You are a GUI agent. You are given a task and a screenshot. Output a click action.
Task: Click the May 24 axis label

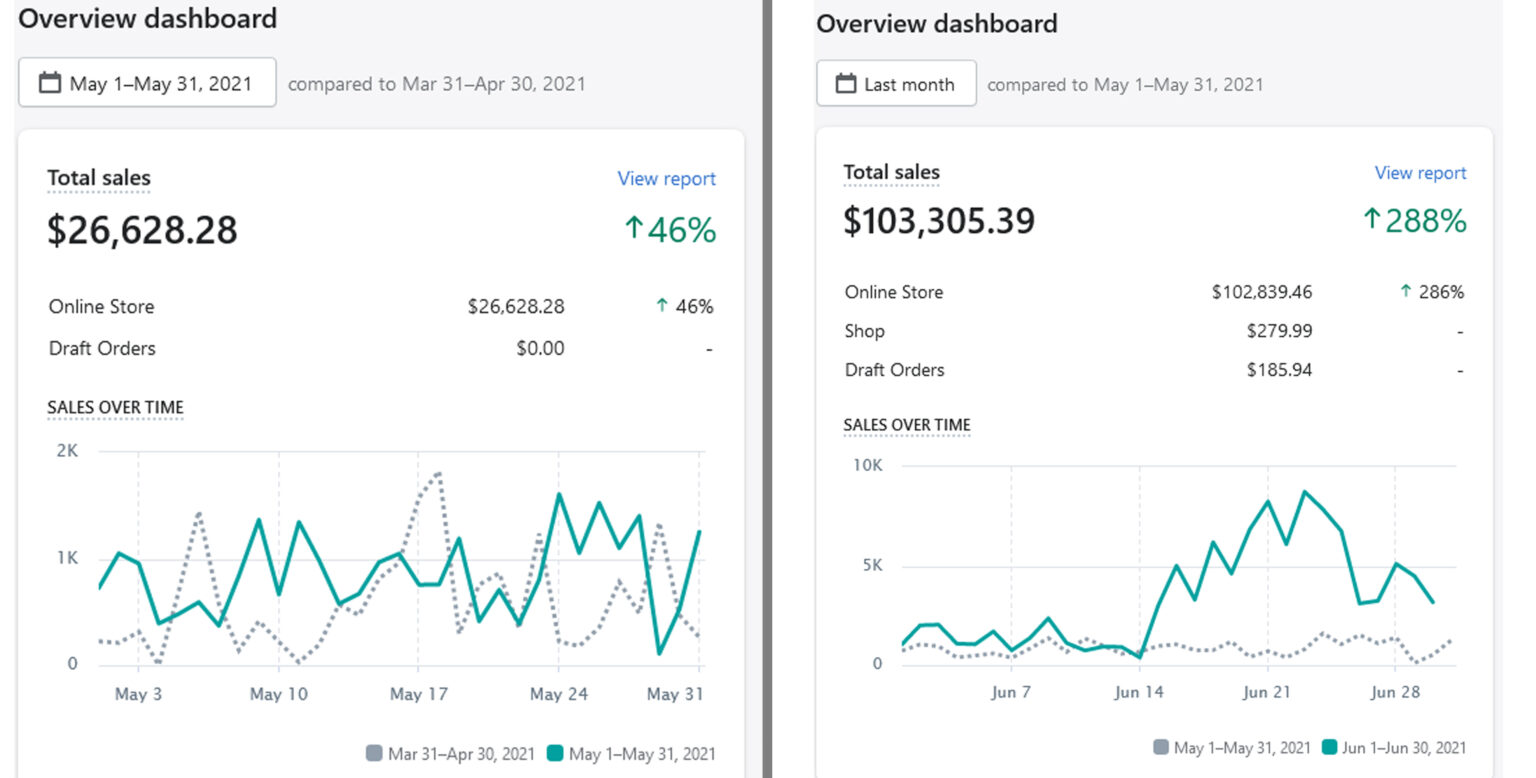pyautogui.click(x=559, y=694)
